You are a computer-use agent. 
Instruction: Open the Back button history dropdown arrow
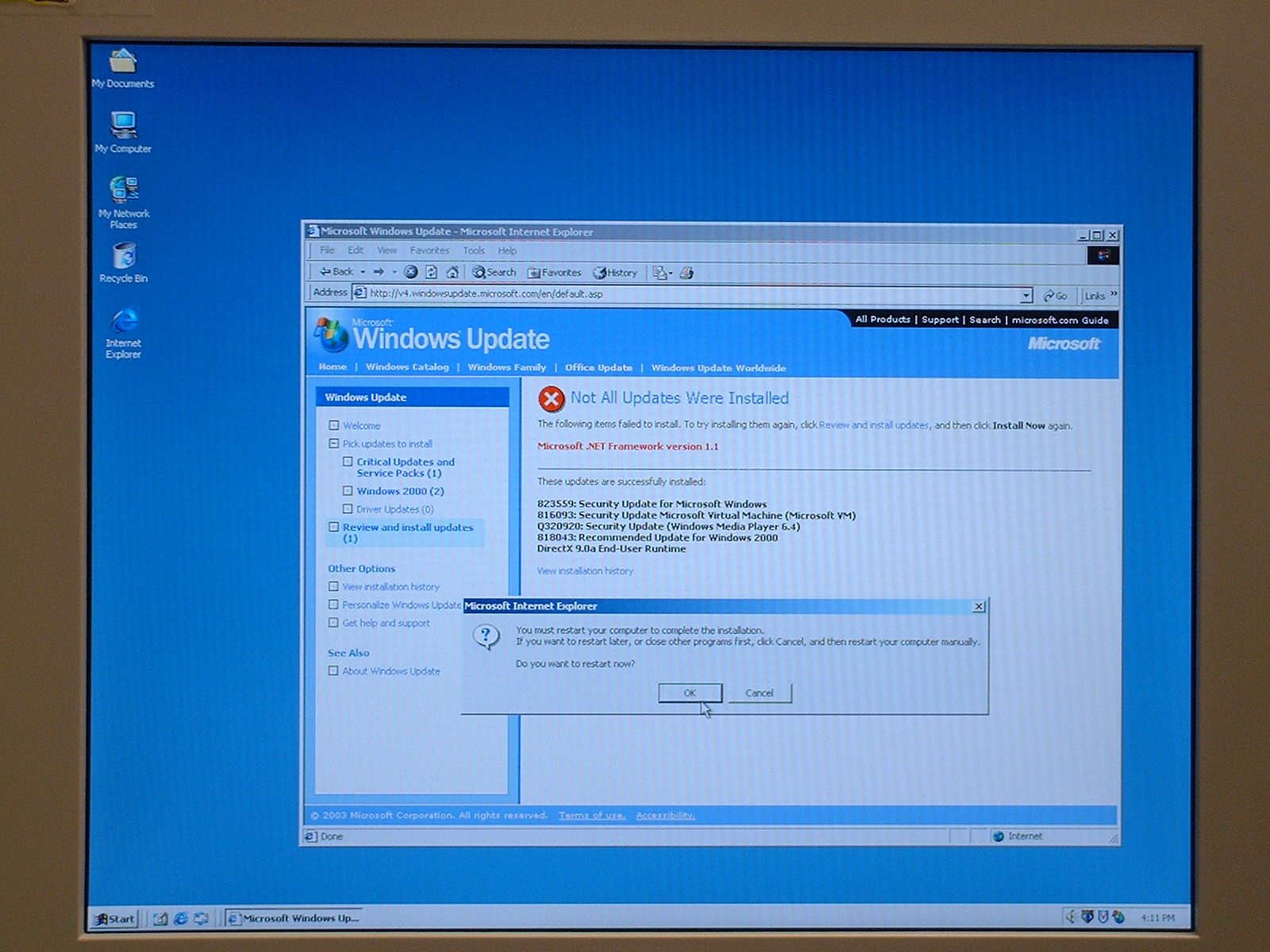(x=363, y=272)
